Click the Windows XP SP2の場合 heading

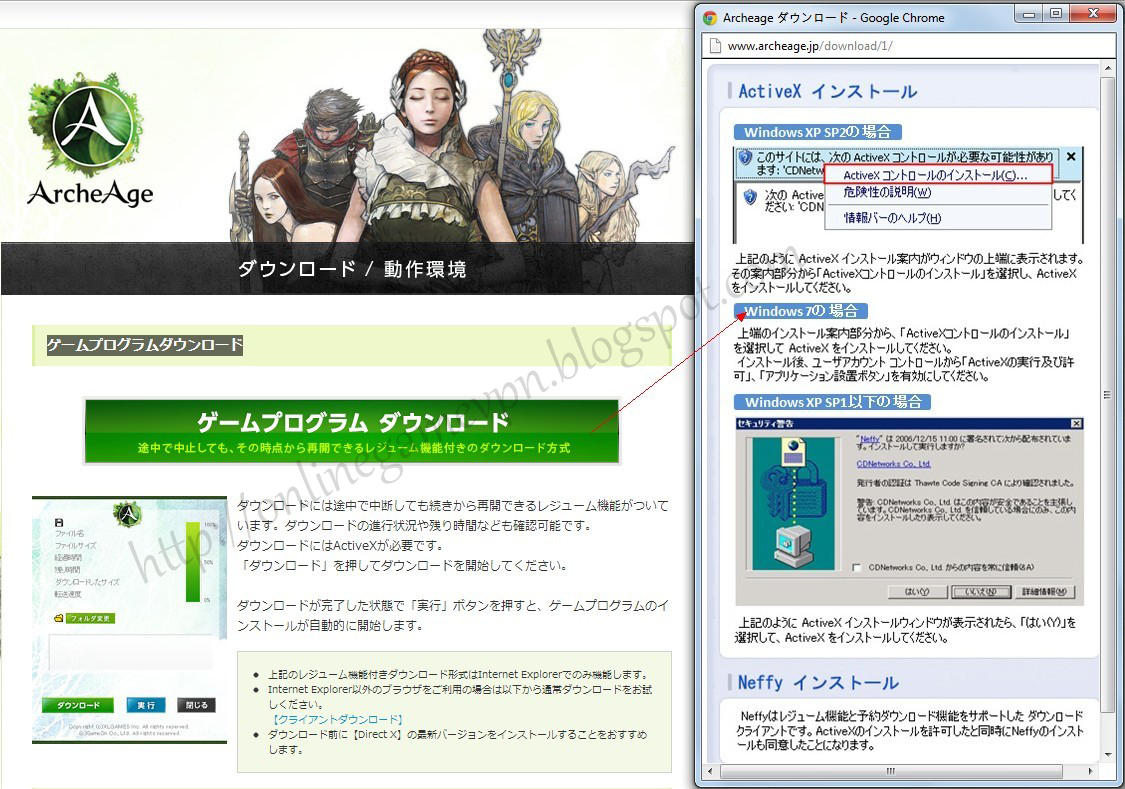coord(817,132)
